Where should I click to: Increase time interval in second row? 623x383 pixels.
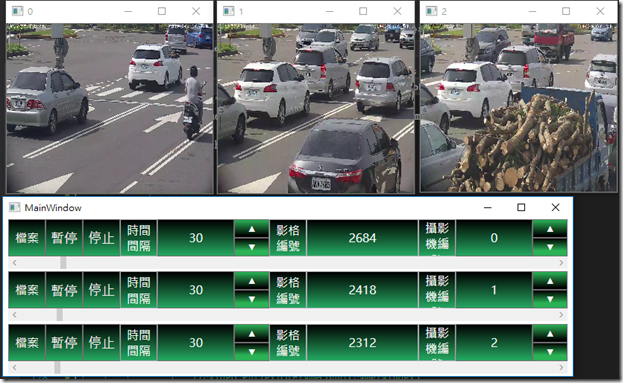click(252, 281)
